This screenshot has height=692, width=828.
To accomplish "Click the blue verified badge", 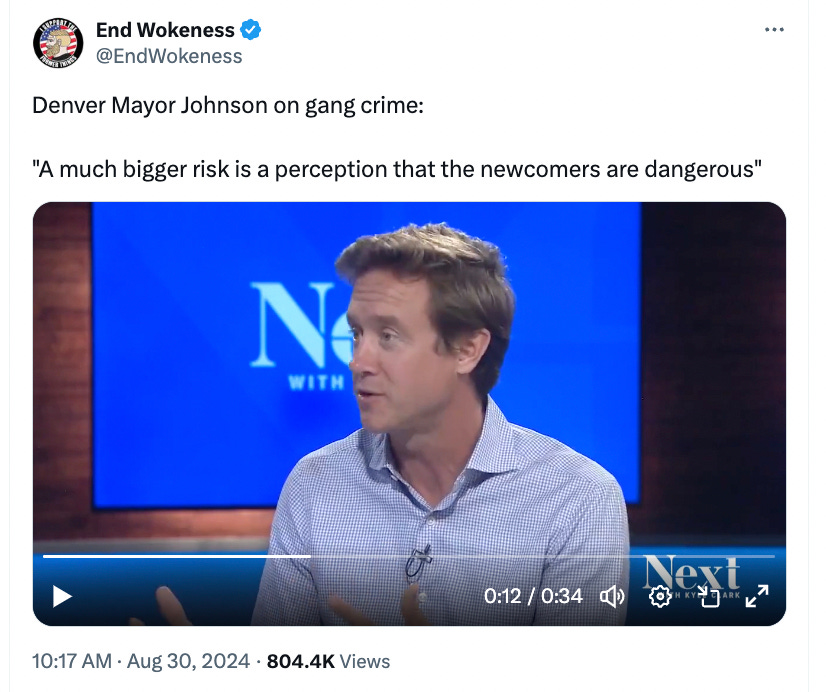I will click(250, 30).
